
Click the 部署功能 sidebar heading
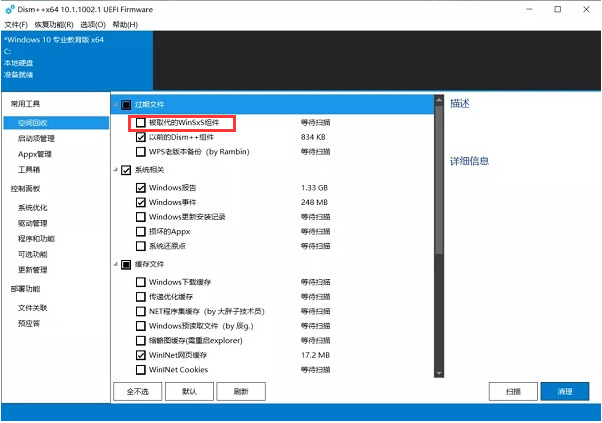(25, 289)
